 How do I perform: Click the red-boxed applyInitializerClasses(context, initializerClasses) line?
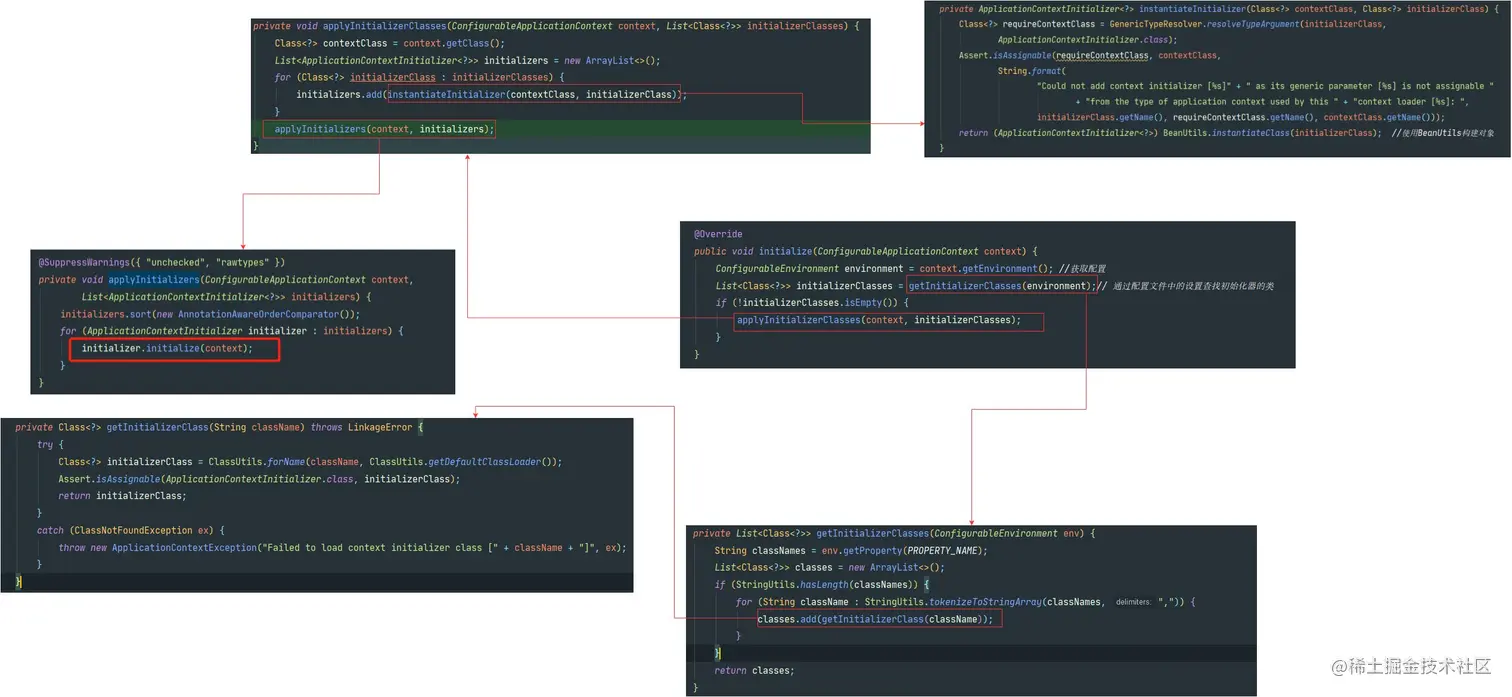click(888, 321)
